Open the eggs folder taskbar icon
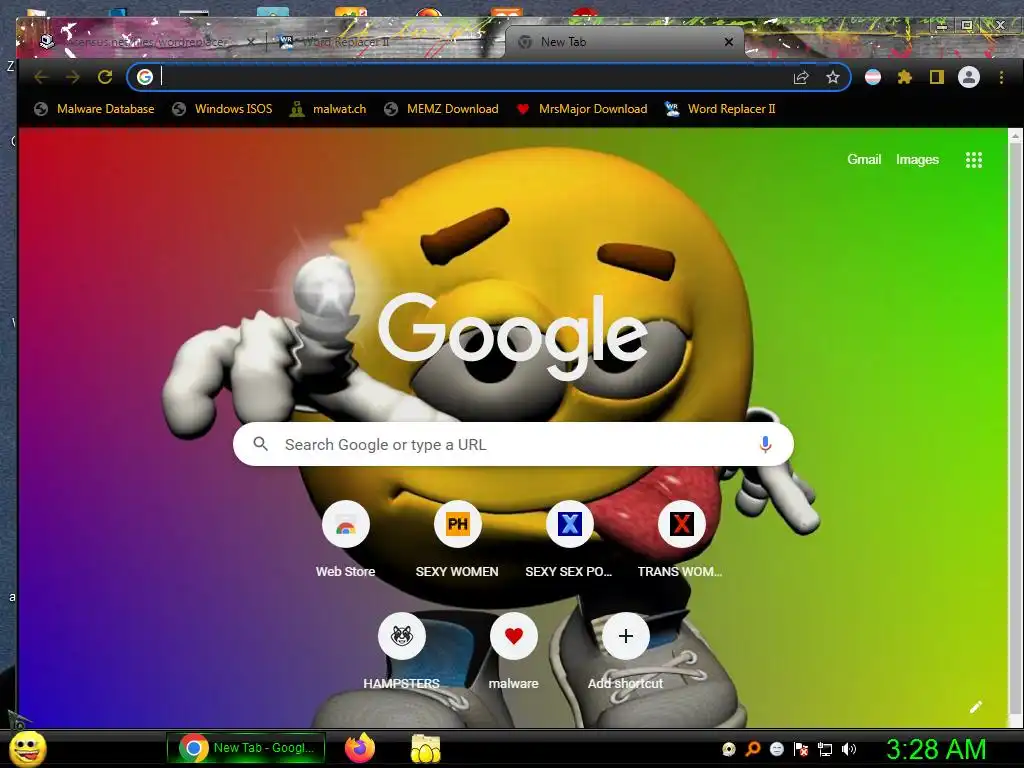 pos(426,748)
